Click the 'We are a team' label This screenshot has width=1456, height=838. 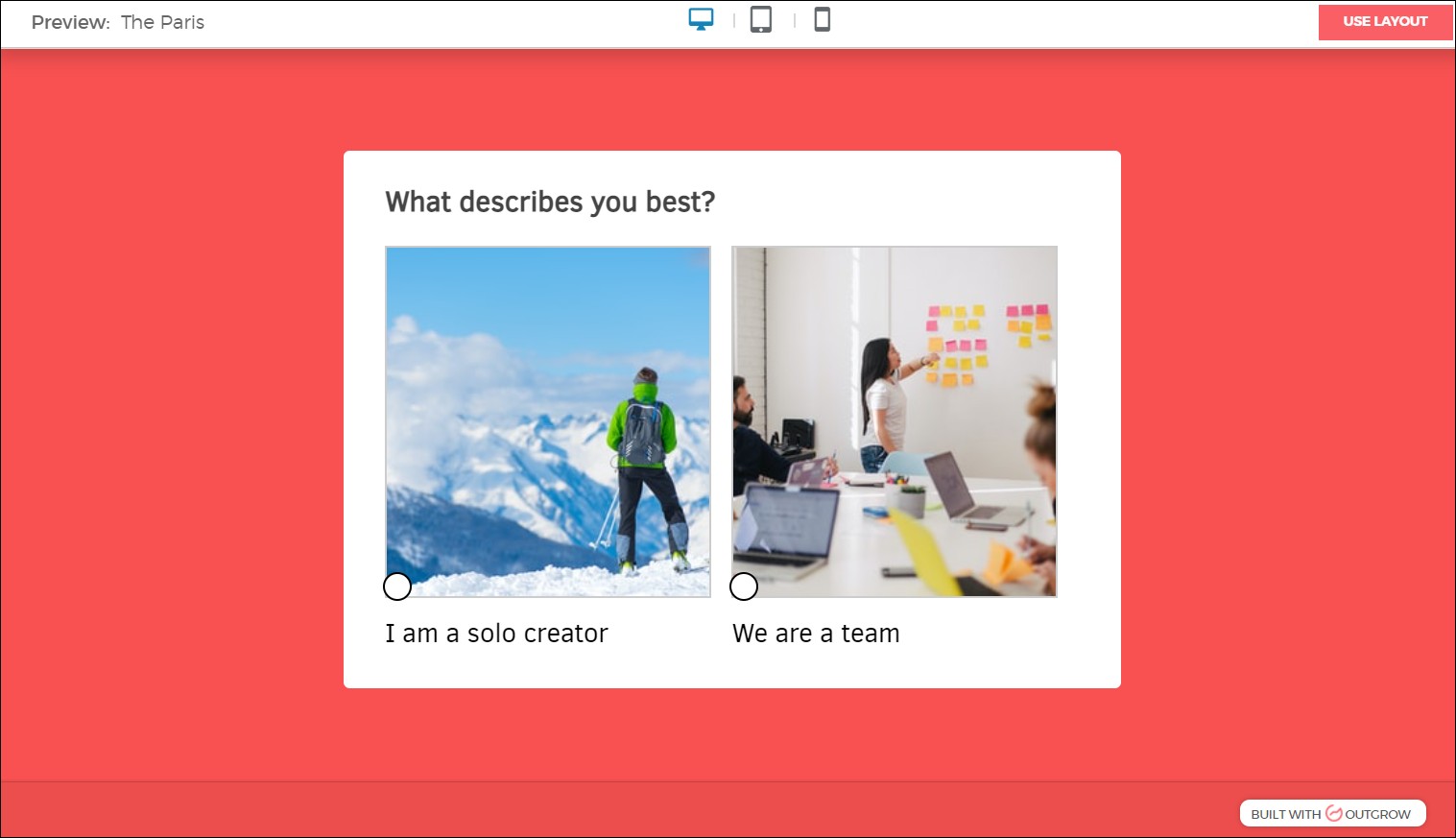pyautogui.click(x=816, y=634)
